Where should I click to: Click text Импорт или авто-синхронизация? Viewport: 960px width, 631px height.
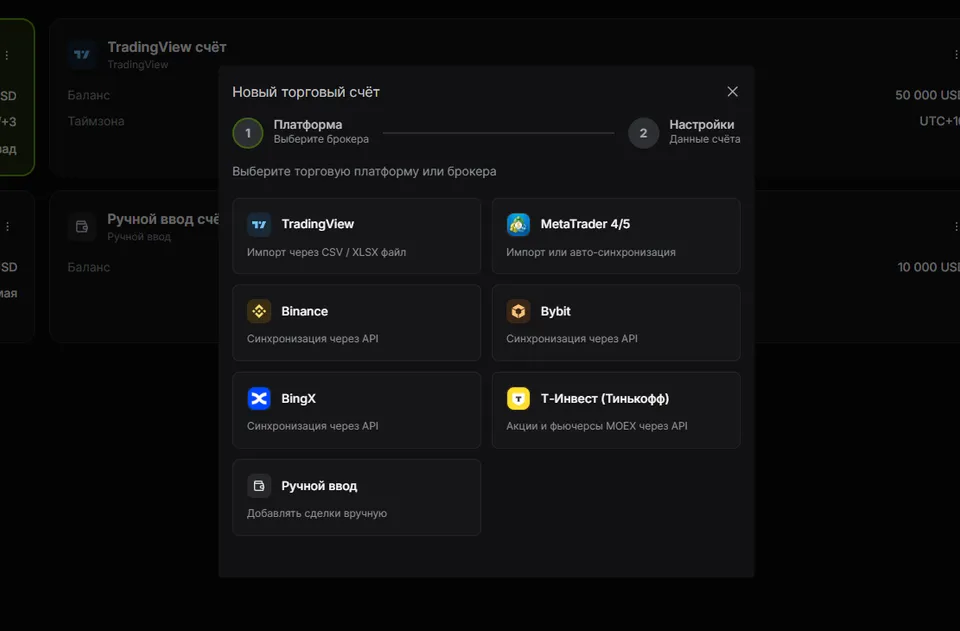(x=591, y=252)
